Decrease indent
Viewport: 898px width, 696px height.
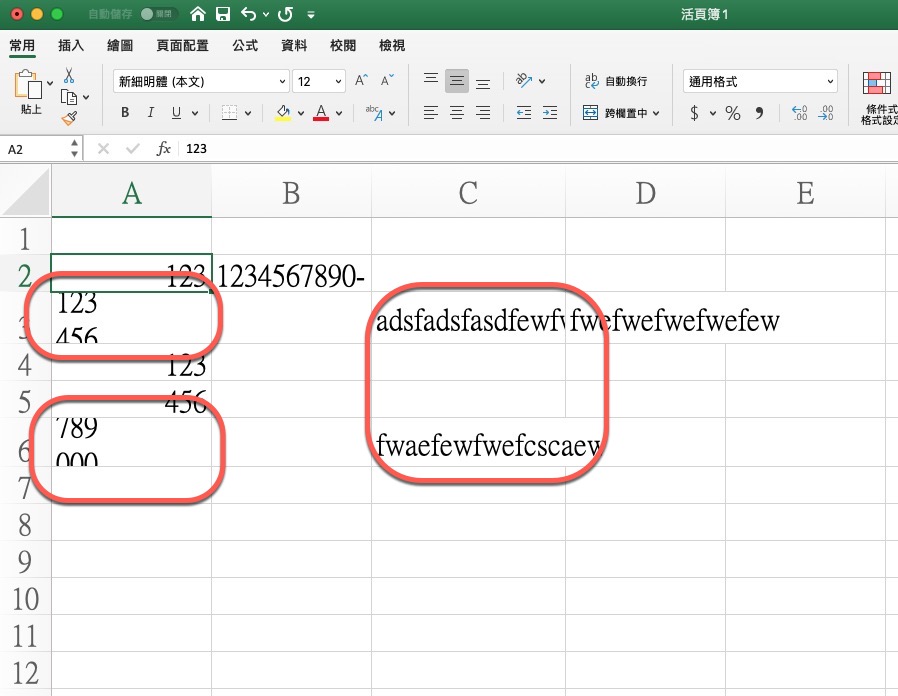pyautogui.click(x=523, y=113)
